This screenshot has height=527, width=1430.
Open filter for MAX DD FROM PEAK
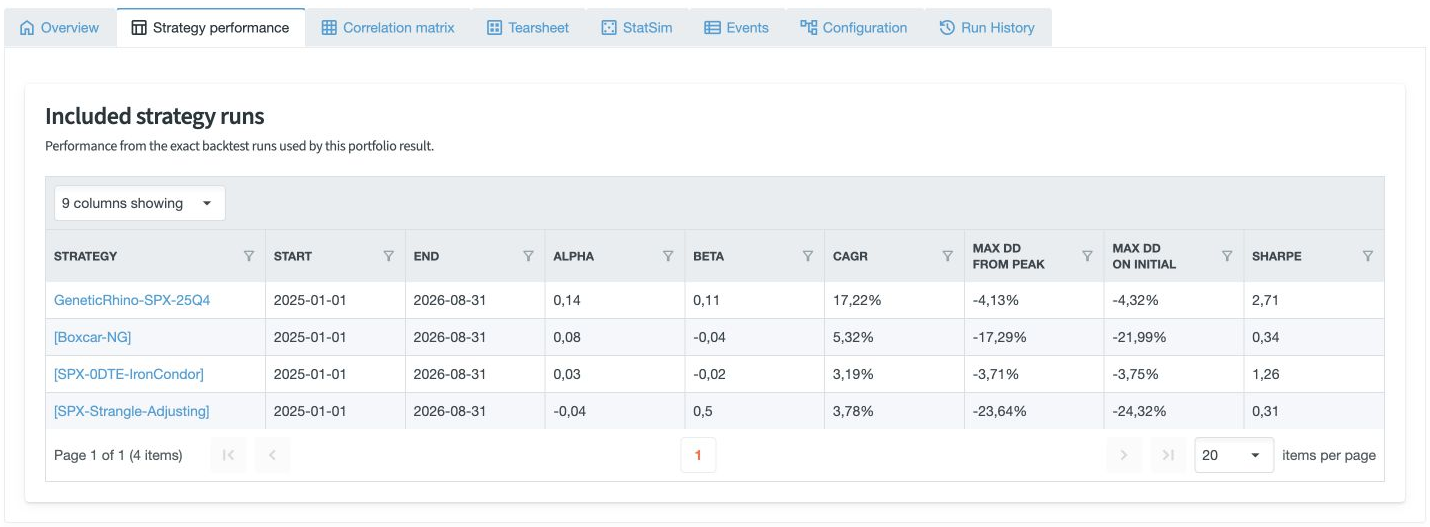(1087, 256)
